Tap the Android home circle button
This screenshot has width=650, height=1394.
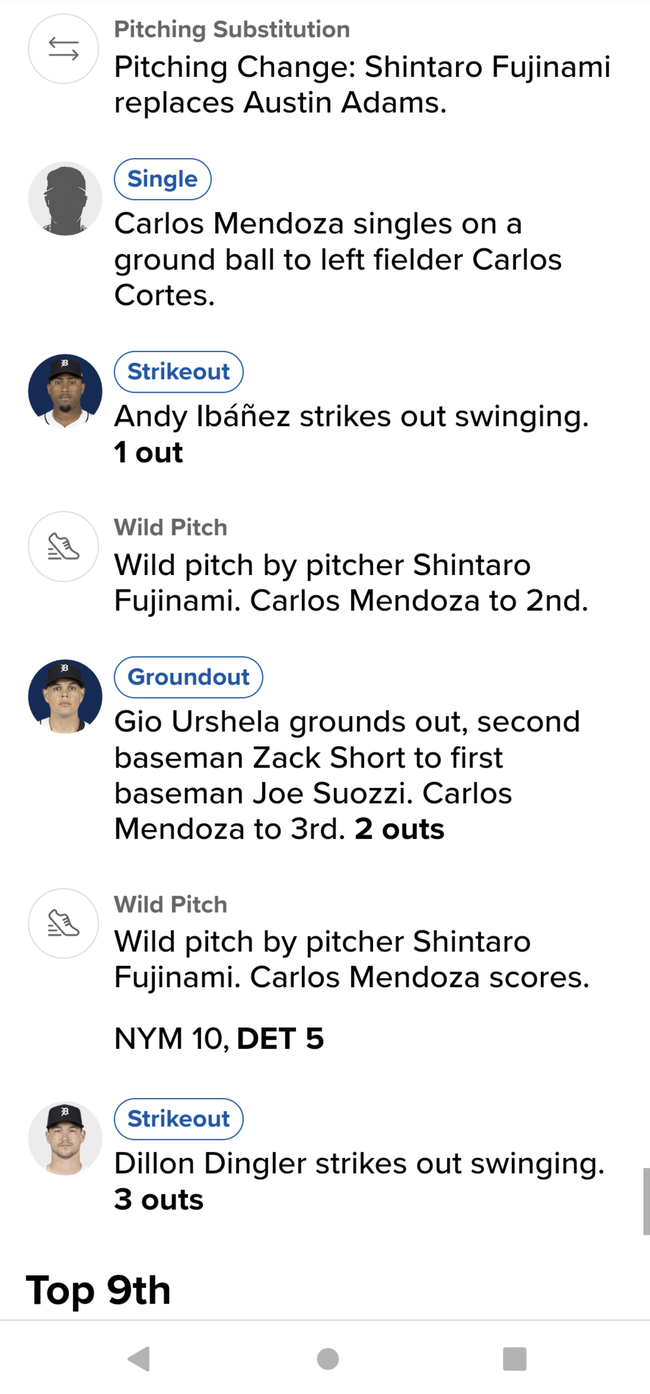click(x=327, y=1358)
